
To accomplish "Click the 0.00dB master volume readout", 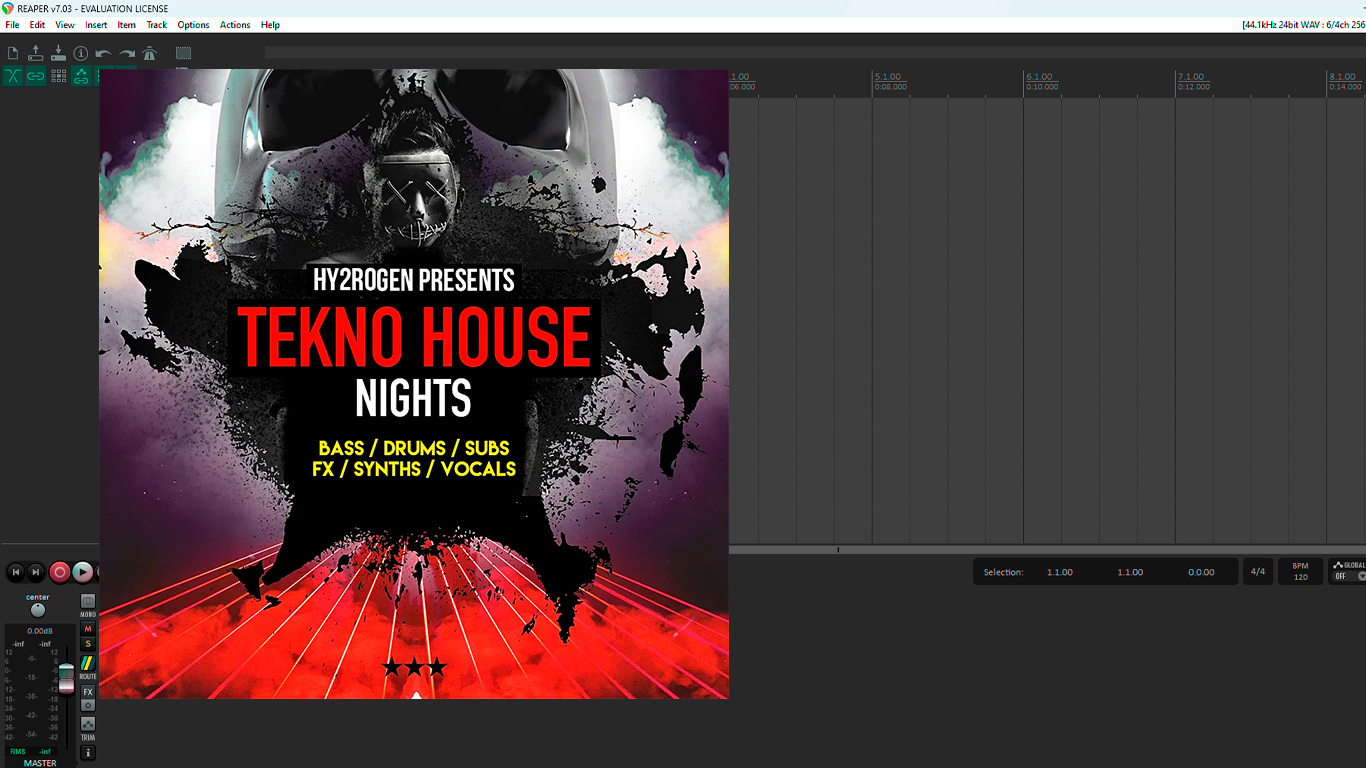I will [40, 631].
